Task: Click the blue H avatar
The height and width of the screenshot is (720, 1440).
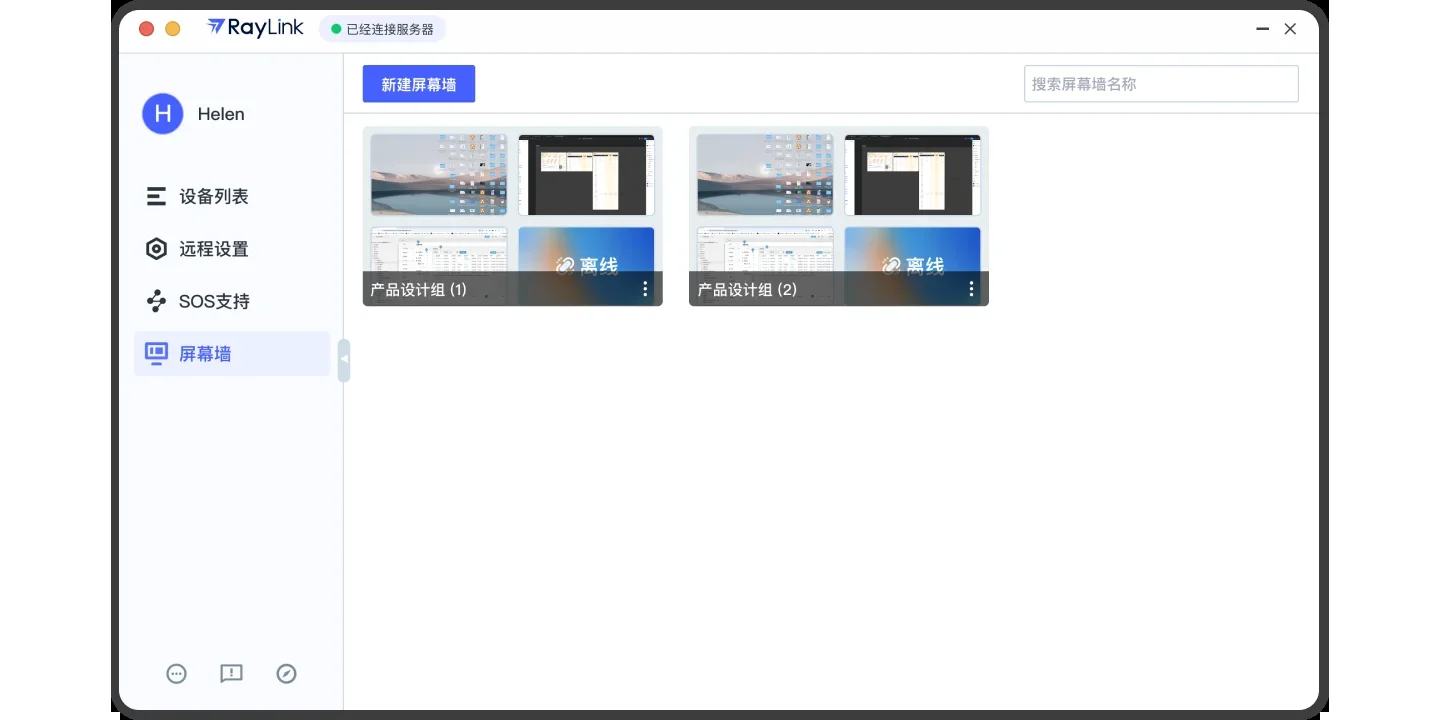Action: click(163, 114)
